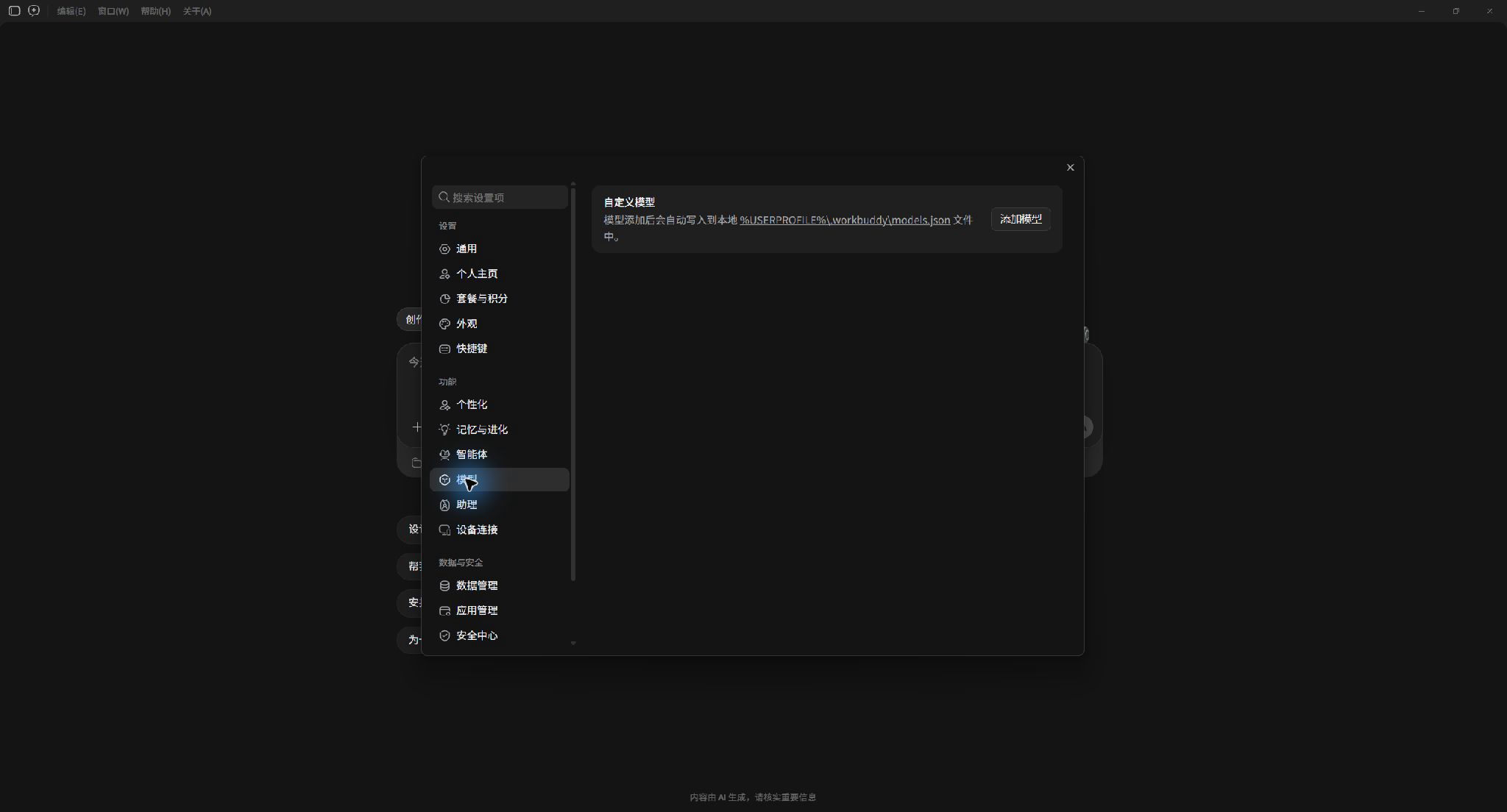Viewport: 1507px width, 812px height.
Task: Open 个性化 settings label
Action: (x=472, y=405)
